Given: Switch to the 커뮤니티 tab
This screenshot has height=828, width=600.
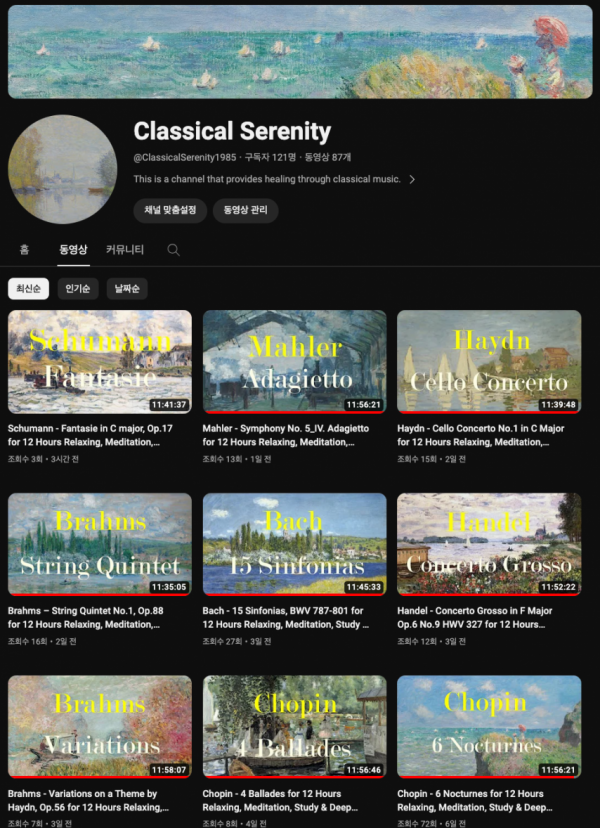Looking at the screenshot, I should [x=125, y=250].
